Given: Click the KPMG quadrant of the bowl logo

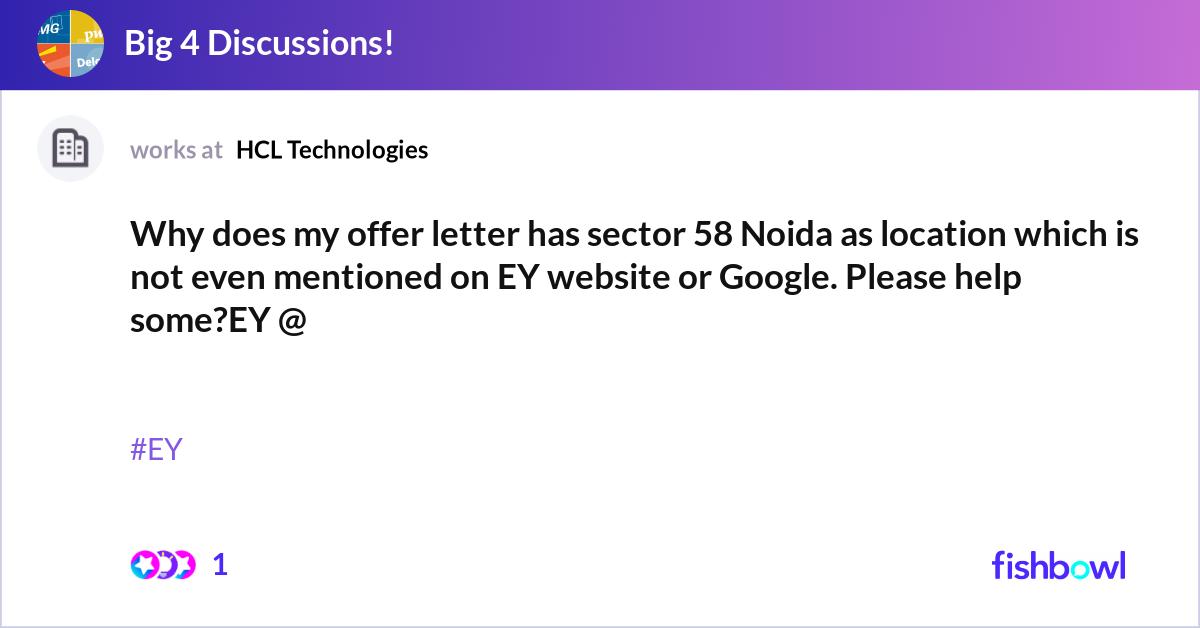Looking at the screenshot, I should click(x=55, y=30).
